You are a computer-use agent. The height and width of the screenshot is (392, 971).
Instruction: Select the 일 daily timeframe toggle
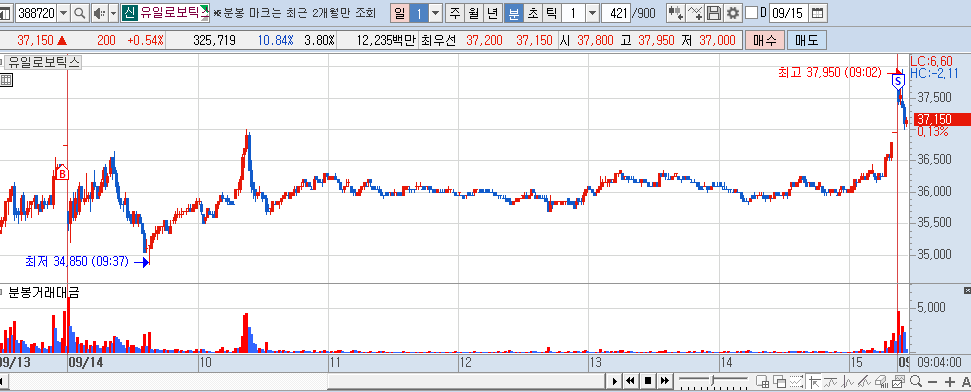point(400,13)
